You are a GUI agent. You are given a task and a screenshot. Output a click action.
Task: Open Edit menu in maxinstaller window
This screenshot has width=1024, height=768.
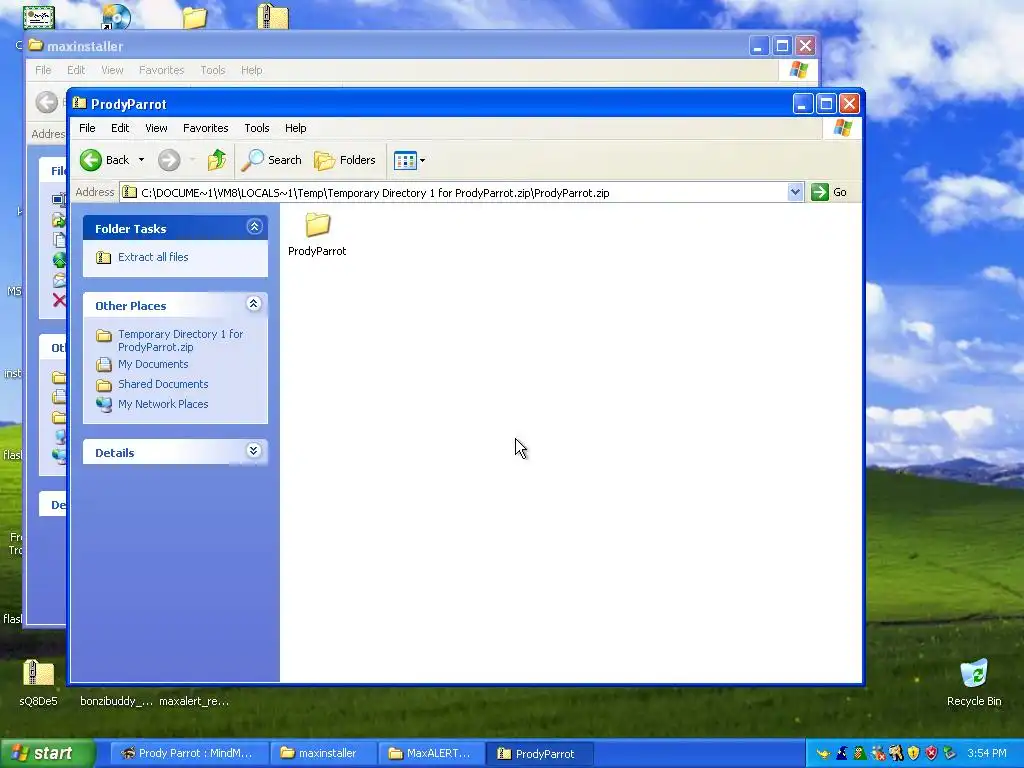(x=76, y=70)
